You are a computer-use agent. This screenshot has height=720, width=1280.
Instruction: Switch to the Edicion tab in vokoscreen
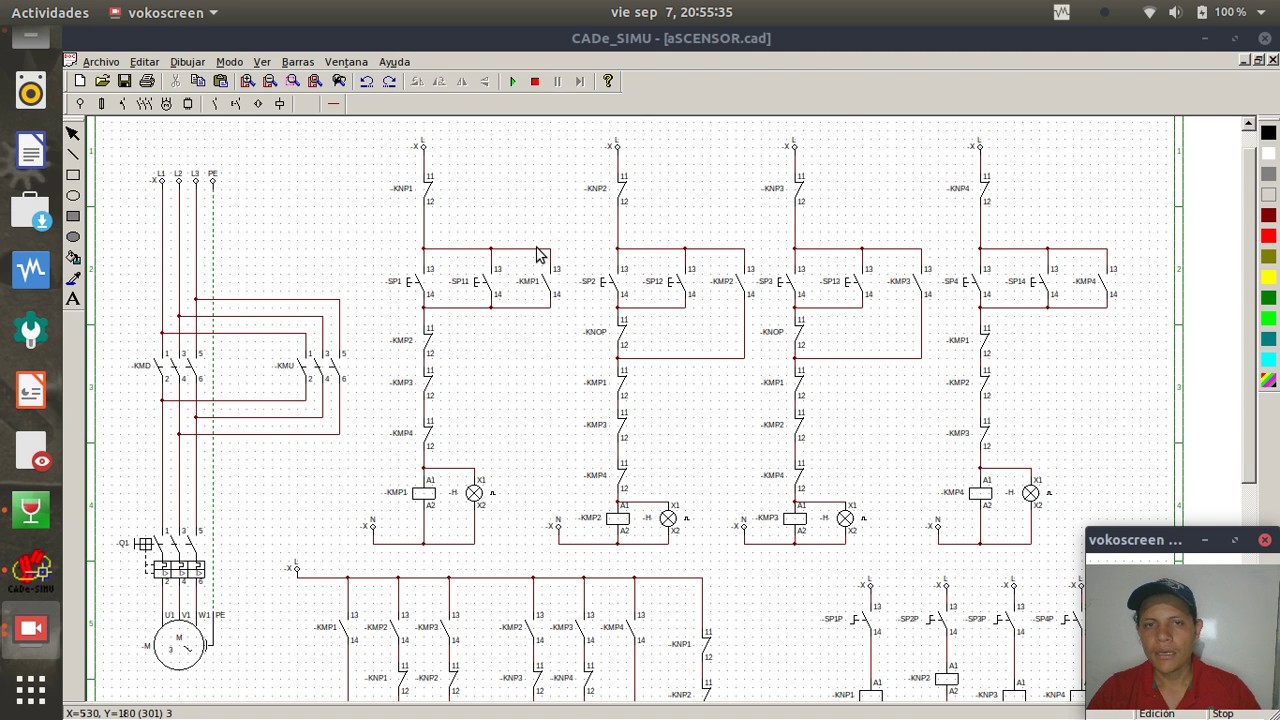[x=1156, y=713]
